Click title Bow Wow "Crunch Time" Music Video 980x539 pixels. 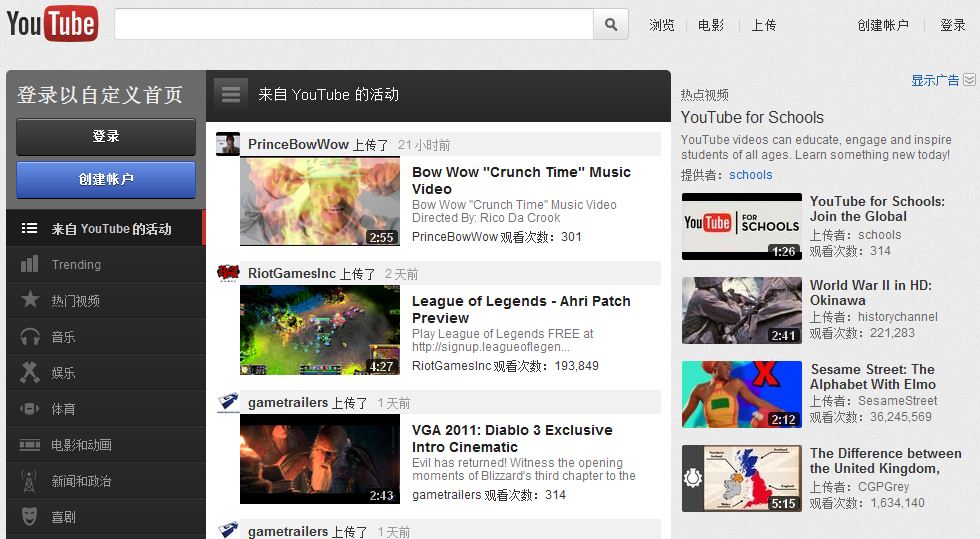pos(521,180)
